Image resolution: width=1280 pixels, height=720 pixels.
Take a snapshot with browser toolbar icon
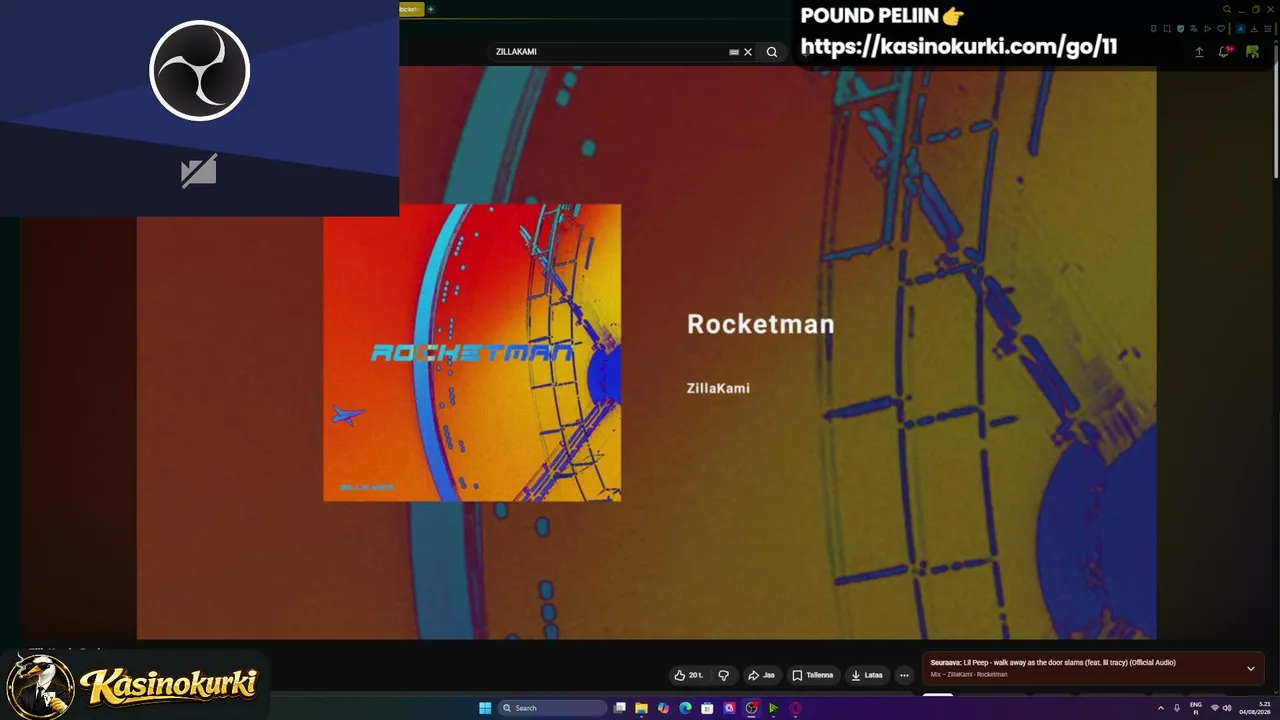1167,29
